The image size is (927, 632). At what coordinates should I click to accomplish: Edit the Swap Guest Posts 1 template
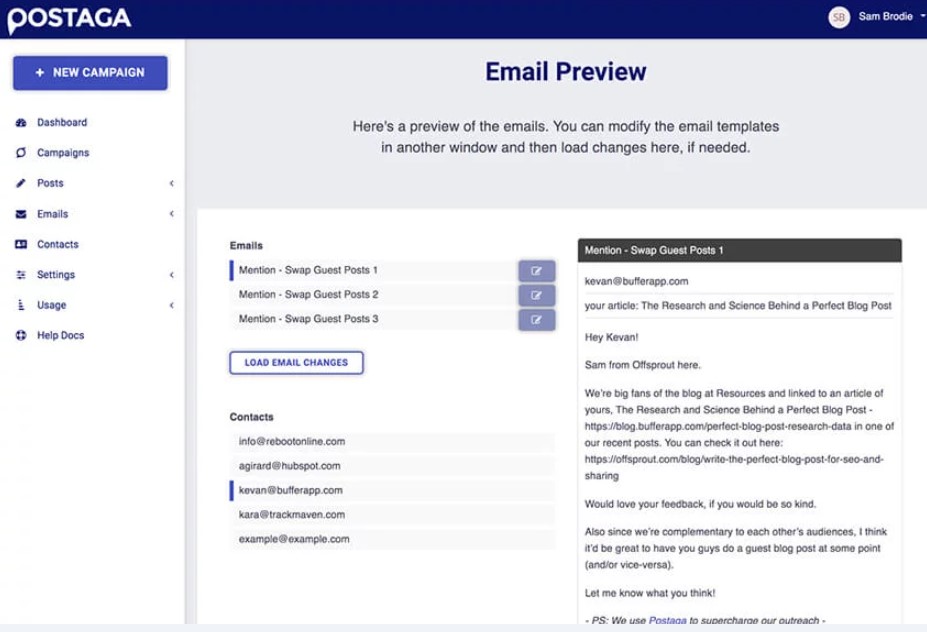(536, 271)
